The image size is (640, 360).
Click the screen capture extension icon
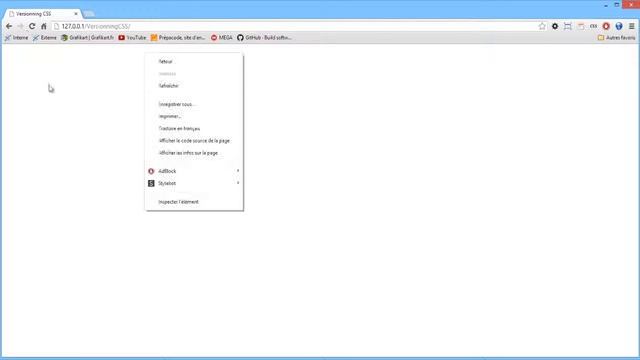click(568, 26)
